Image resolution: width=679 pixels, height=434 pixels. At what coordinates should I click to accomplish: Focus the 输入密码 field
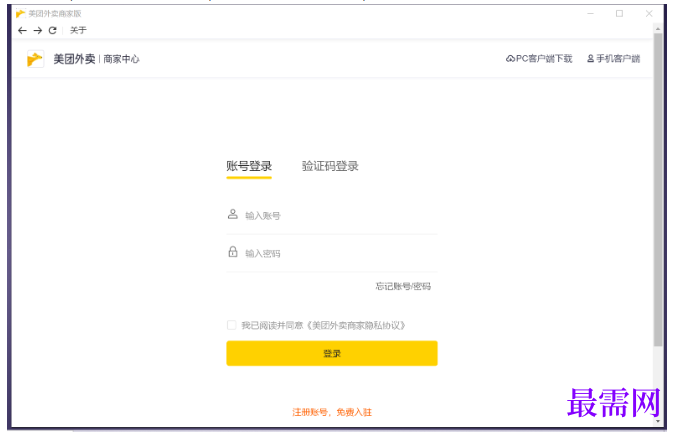332,253
